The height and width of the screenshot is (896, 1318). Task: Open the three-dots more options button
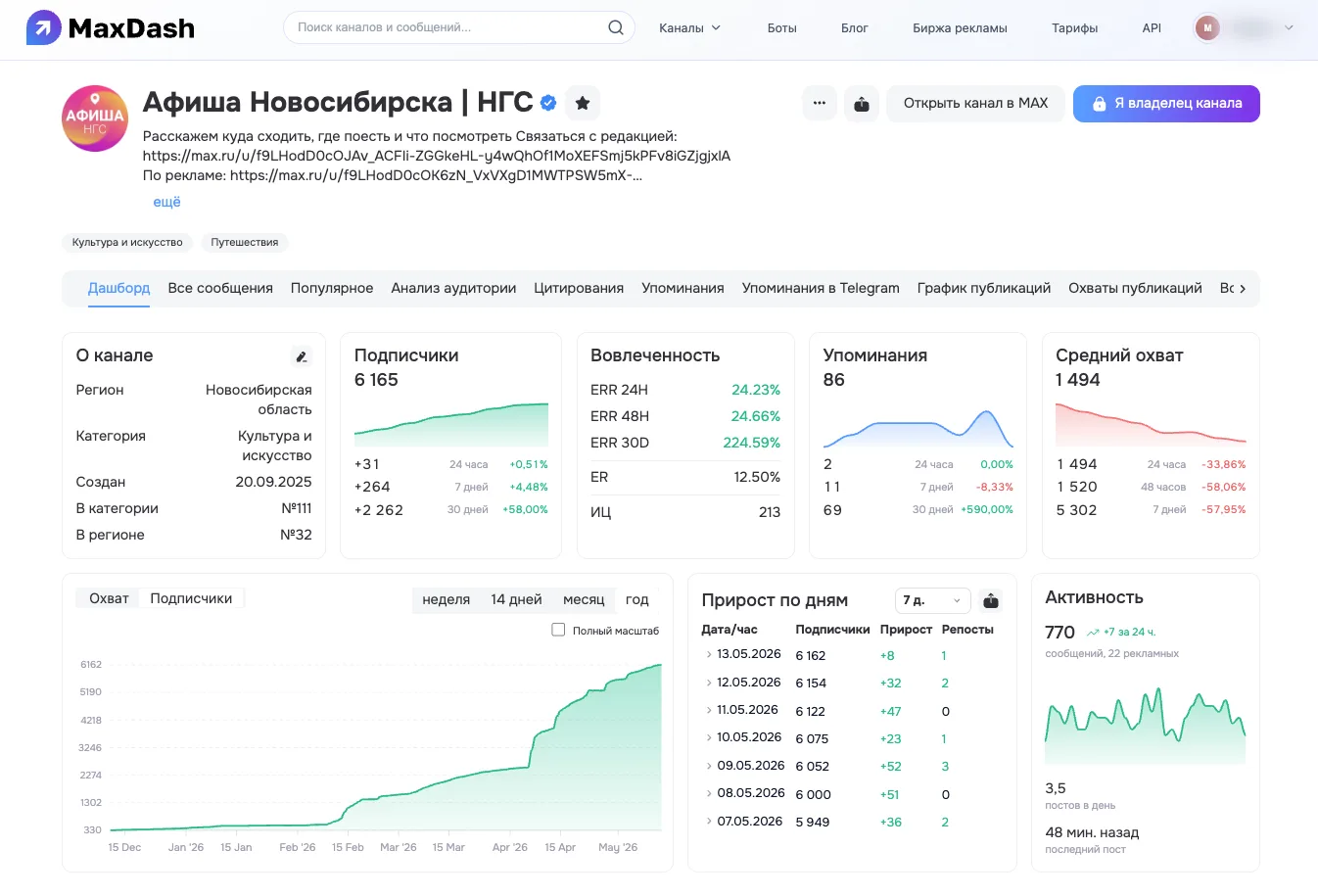tap(820, 103)
